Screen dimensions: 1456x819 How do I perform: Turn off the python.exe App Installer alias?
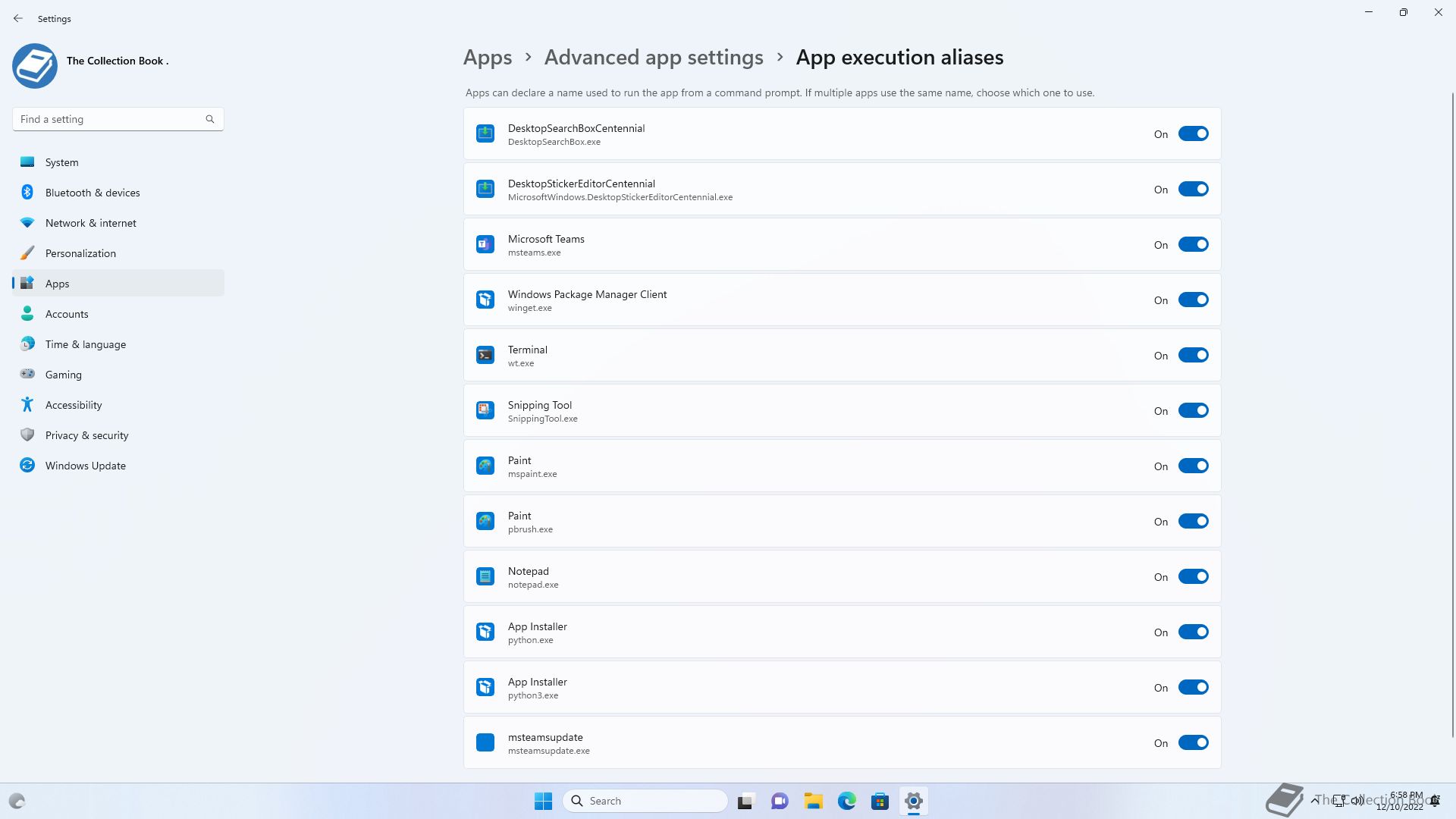1194,632
